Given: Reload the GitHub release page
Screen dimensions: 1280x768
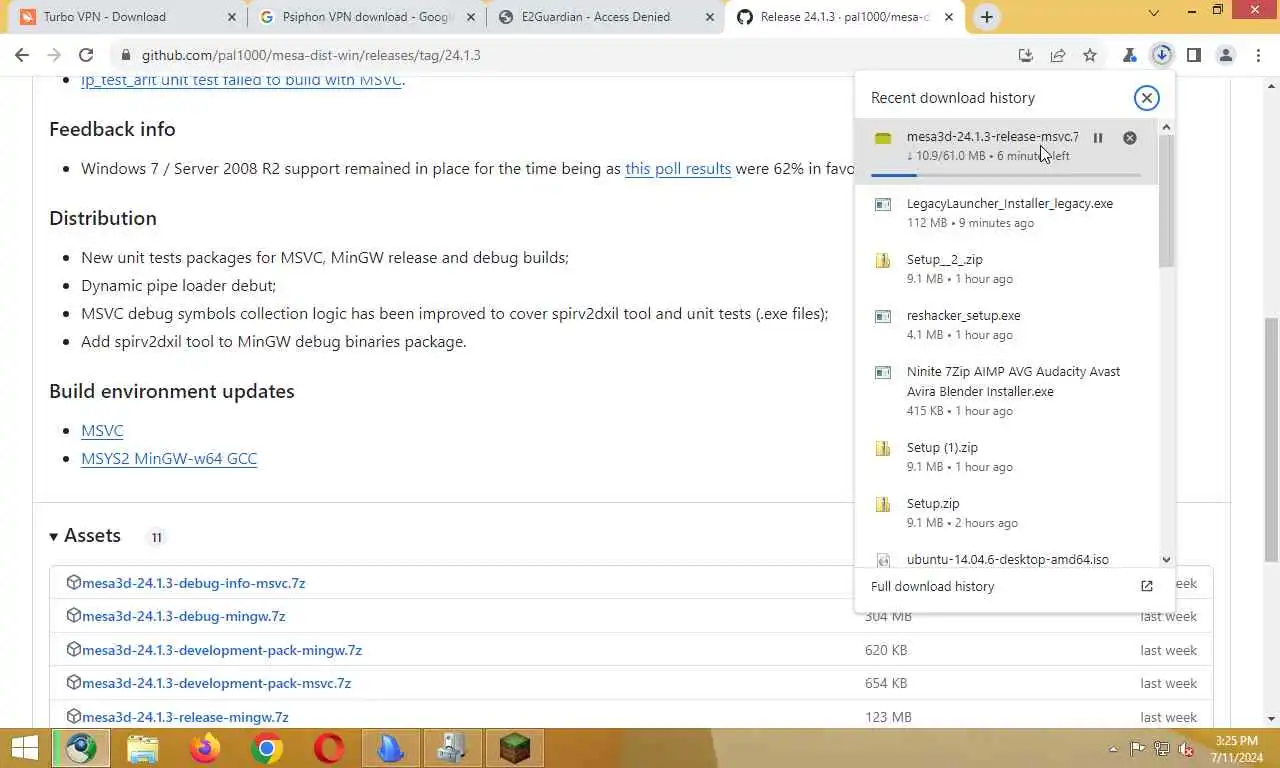Looking at the screenshot, I should pos(86,55).
